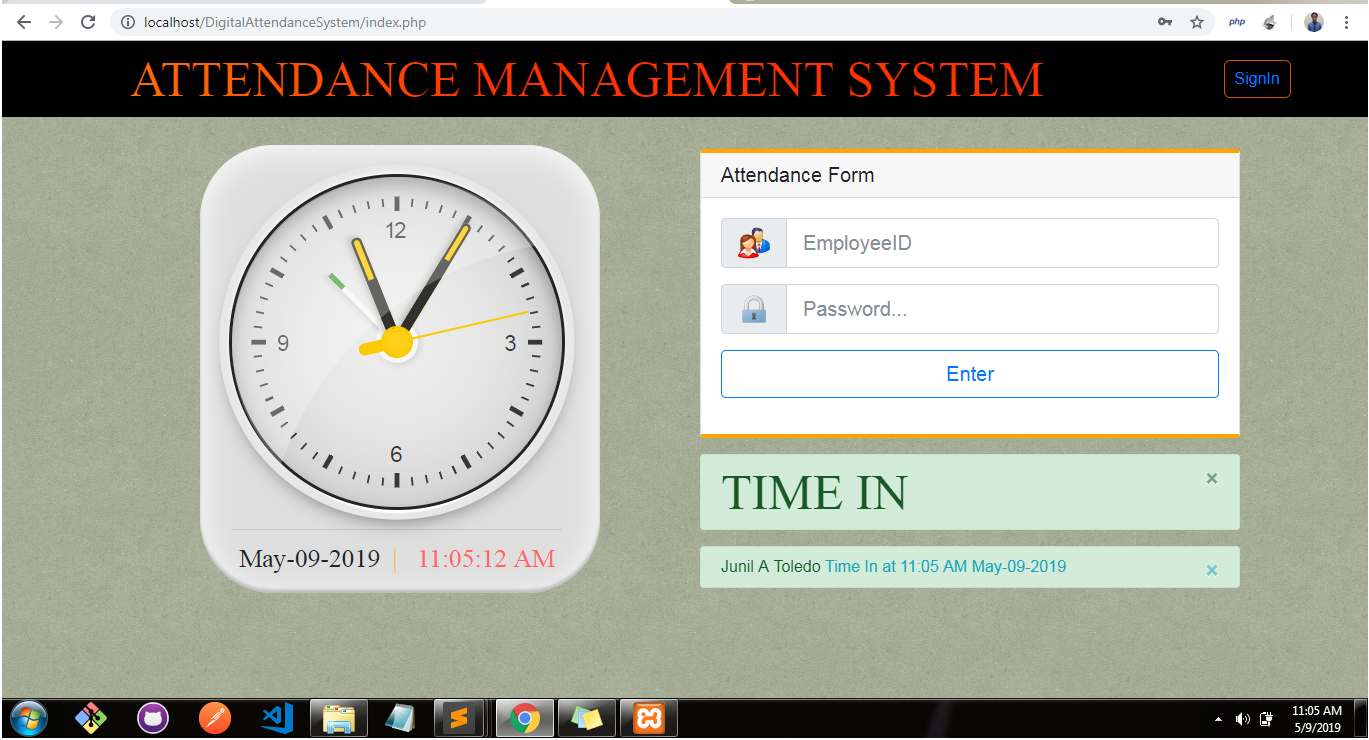
Task: Click the password lock icon
Action: coord(753,308)
